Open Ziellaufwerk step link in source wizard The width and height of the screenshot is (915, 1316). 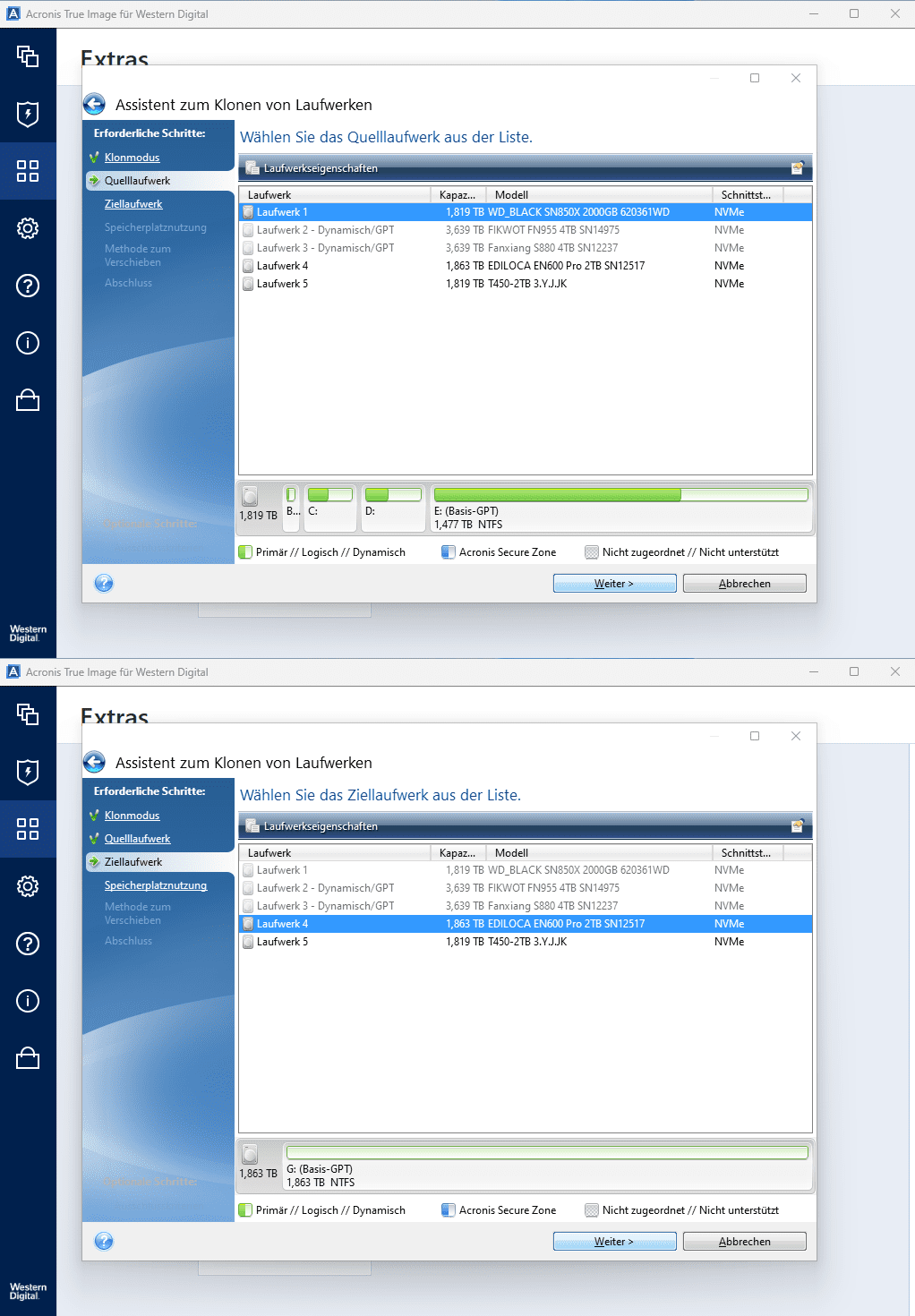tap(133, 204)
